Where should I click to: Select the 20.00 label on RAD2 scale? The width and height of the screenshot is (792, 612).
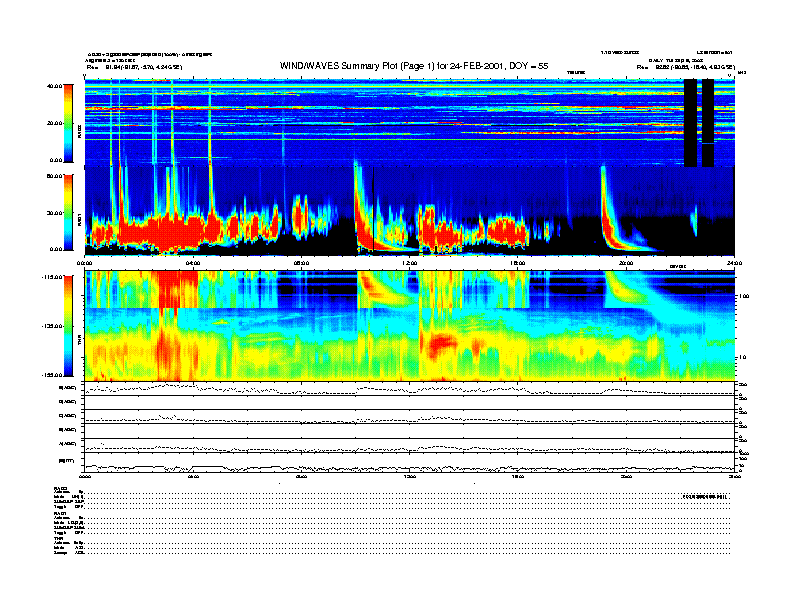pos(54,123)
